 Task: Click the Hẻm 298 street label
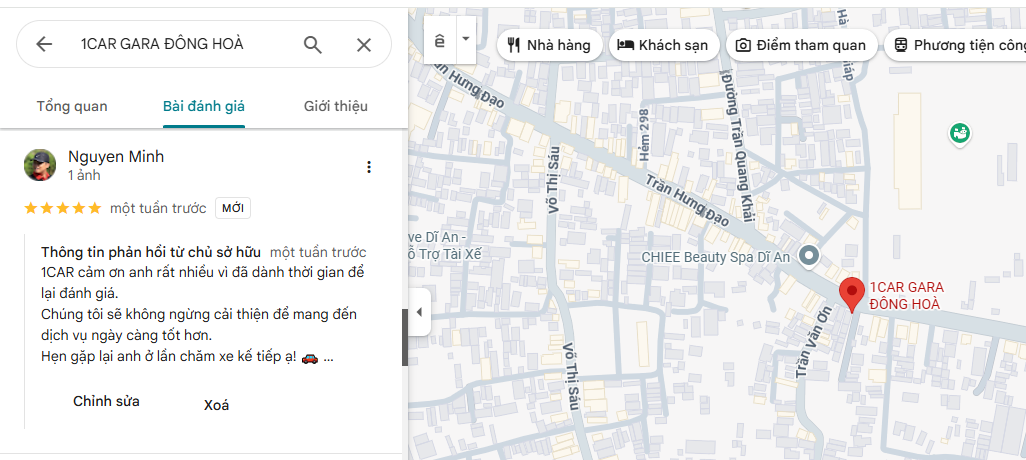(643, 135)
